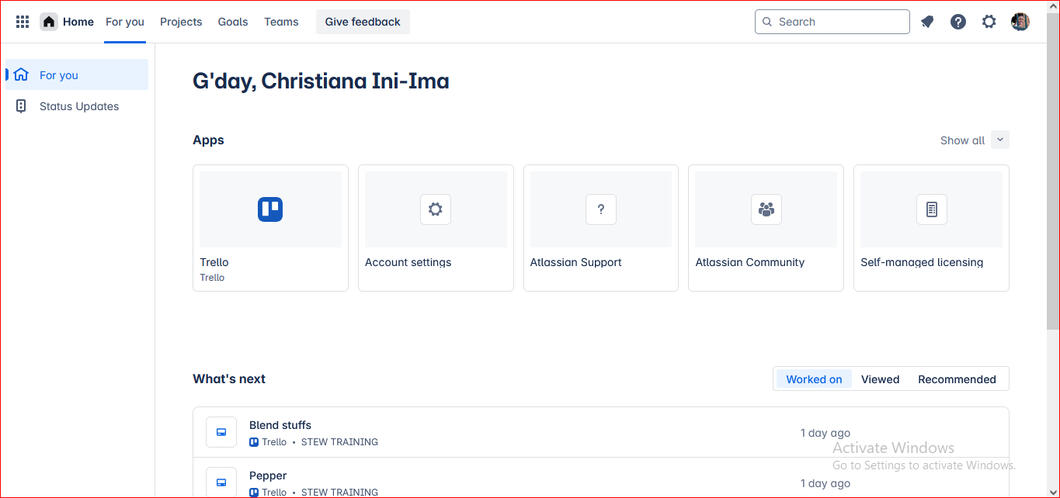Click STEW TRAINING under Blend stuffs
1060x498 pixels.
pyautogui.click(x=339, y=442)
